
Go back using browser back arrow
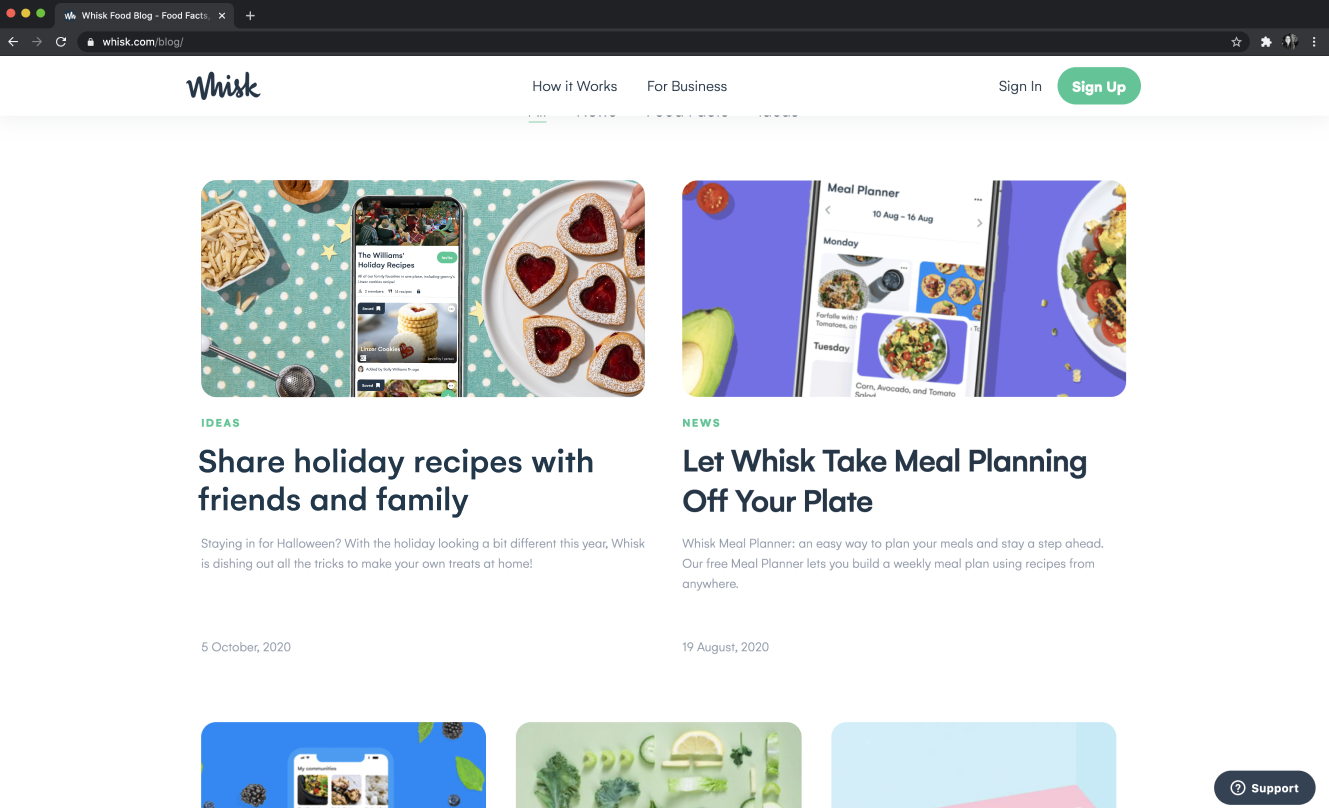[x=13, y=42]
